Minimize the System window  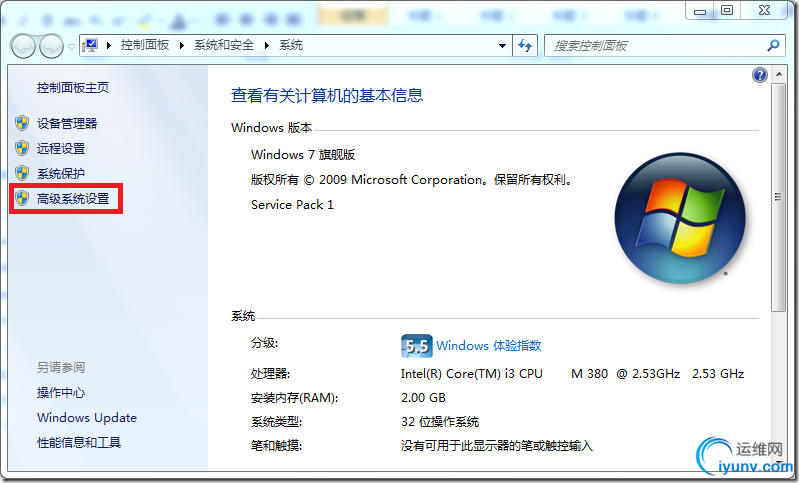(700, 10)
